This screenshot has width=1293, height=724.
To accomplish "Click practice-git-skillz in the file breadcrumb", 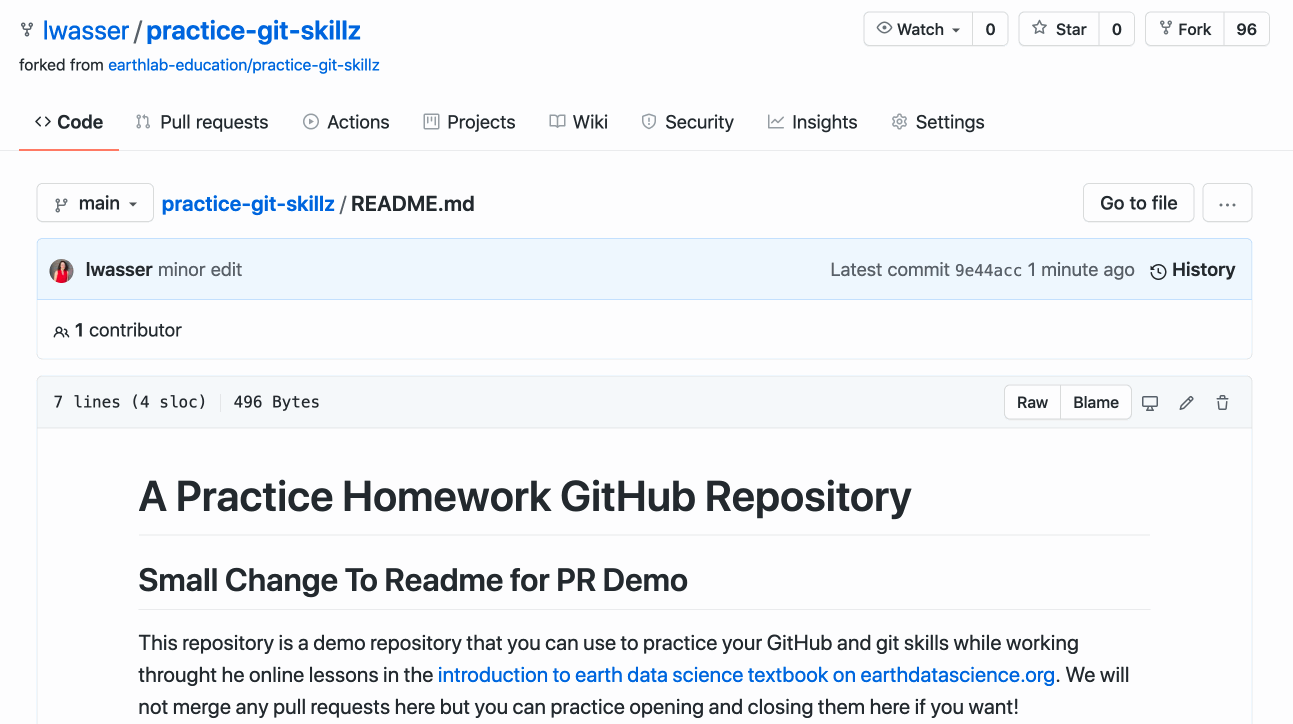I will click(248, 204).
